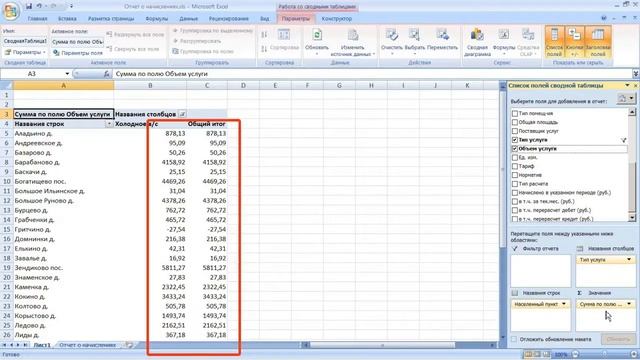Adjust the zoom slider in status bar
This screenshot has width=640, height=360.
[x=604, y=355]
